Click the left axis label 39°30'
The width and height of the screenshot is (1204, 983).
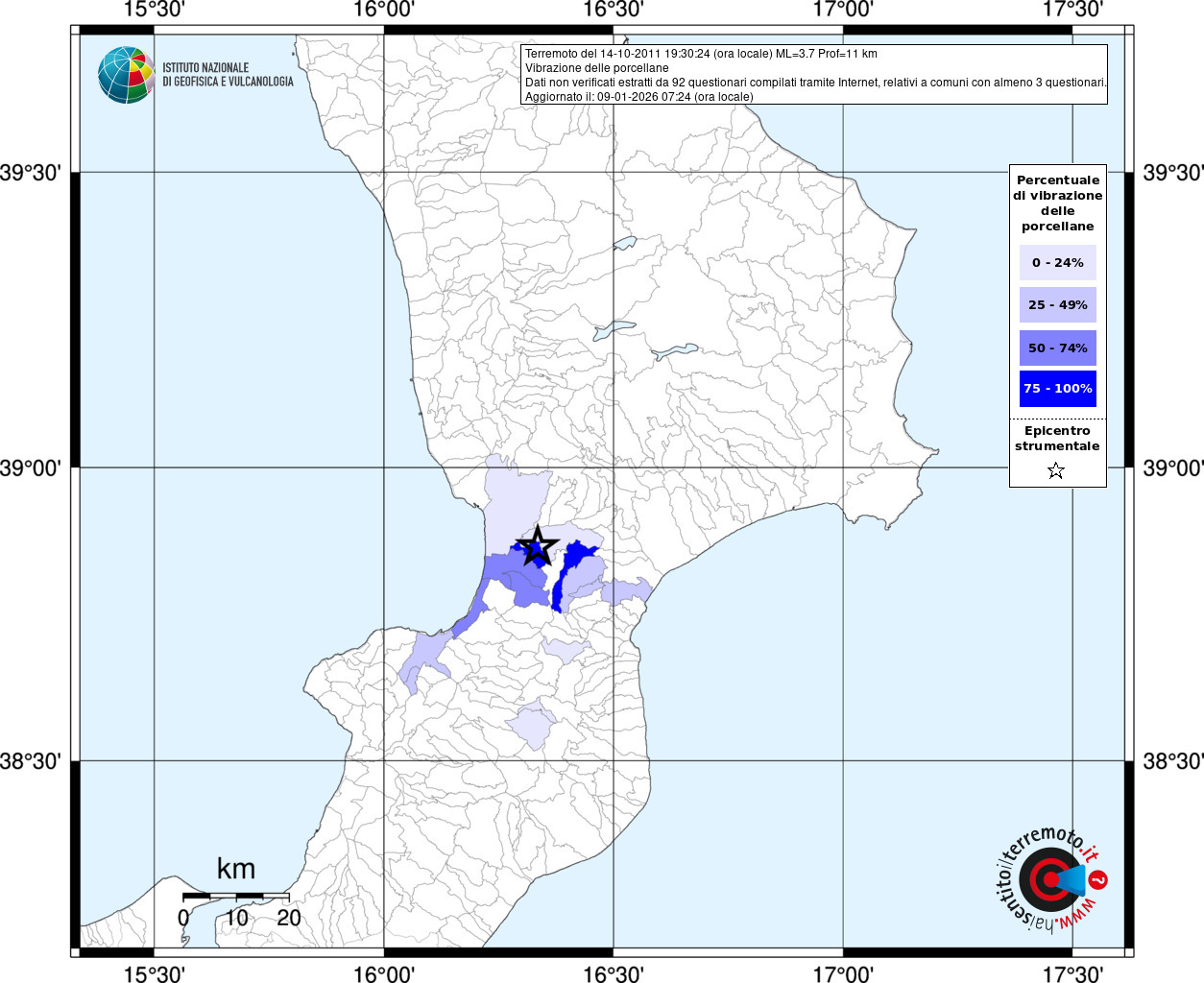point(31,174)
